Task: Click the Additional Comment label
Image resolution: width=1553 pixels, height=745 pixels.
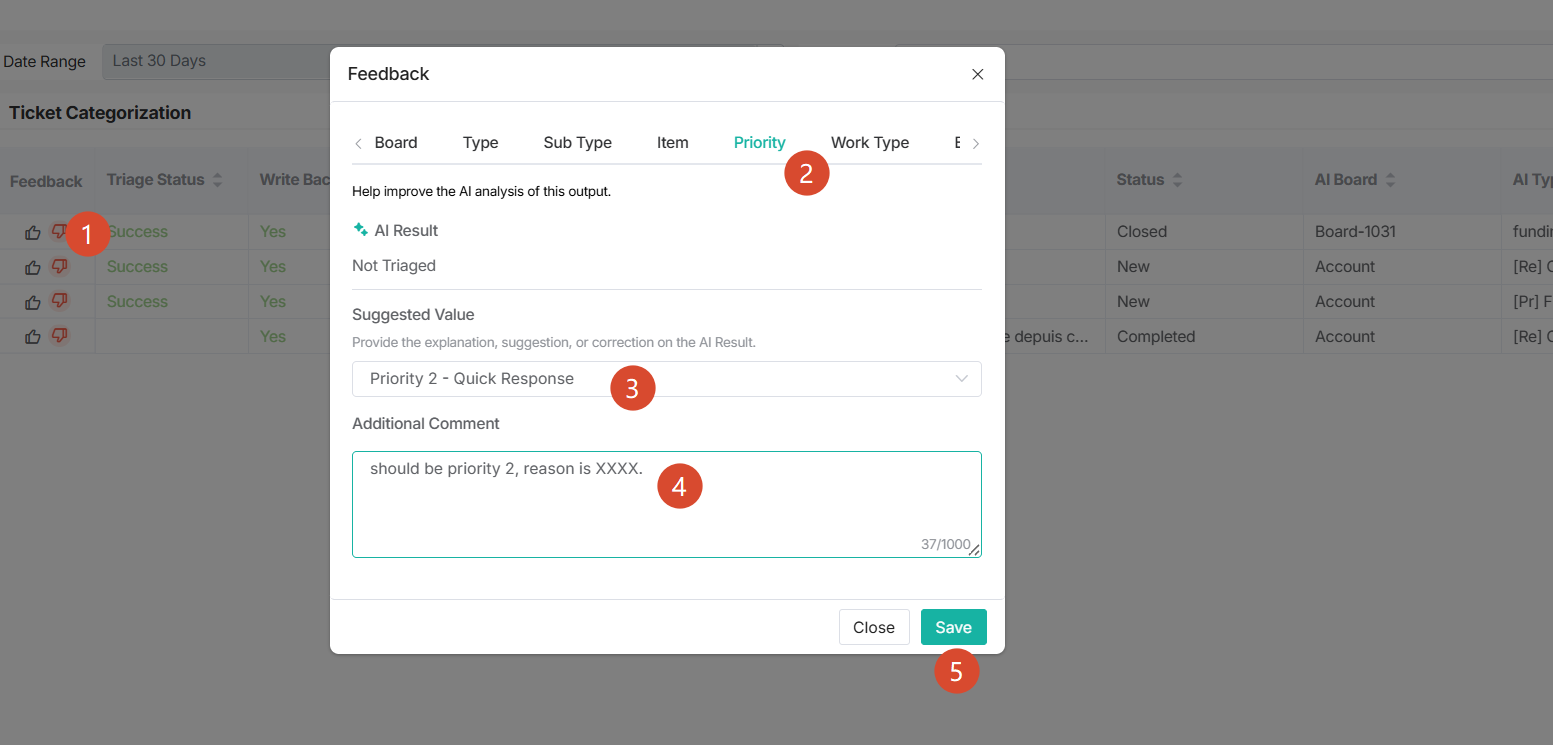Action: coord(426,424)
